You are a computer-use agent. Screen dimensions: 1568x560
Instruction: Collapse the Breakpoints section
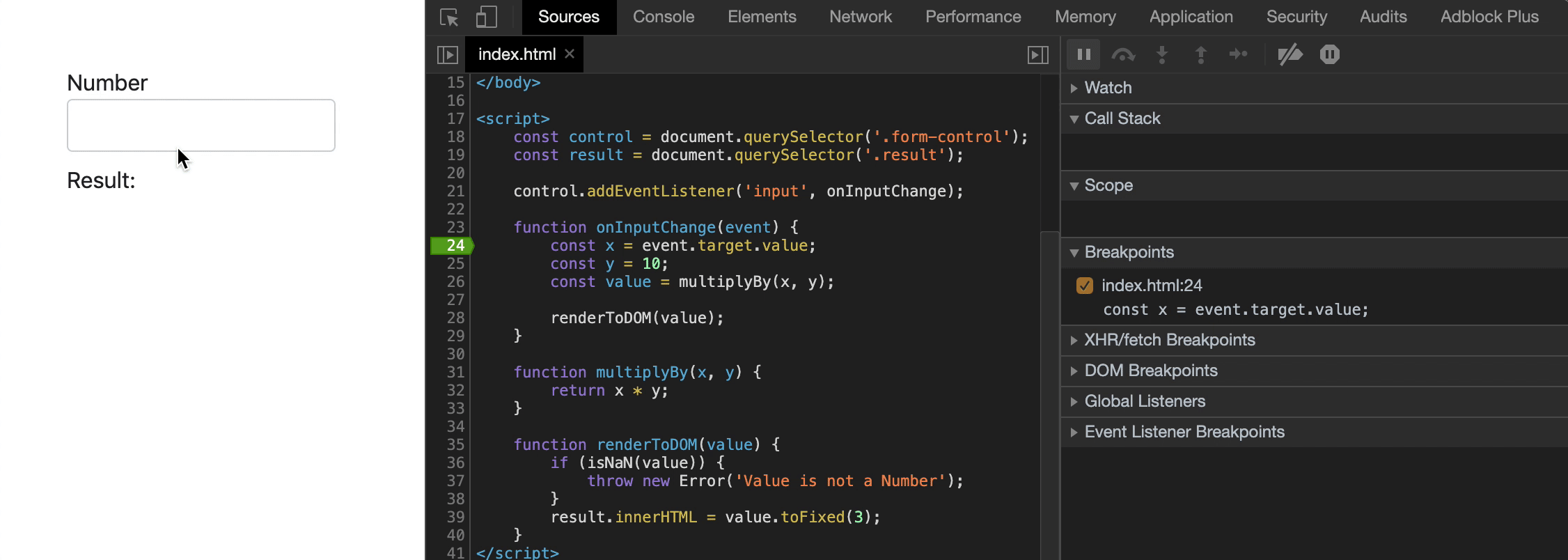click(x=1314, y=252)
